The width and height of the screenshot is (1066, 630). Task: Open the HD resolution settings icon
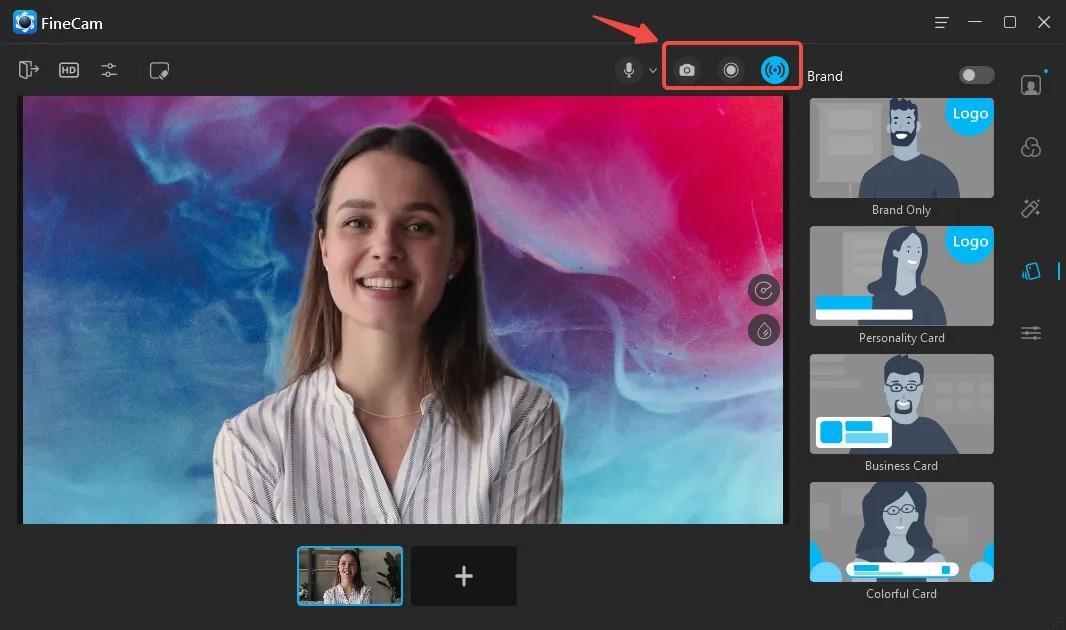pyautogui.click(x=69, y=70)
